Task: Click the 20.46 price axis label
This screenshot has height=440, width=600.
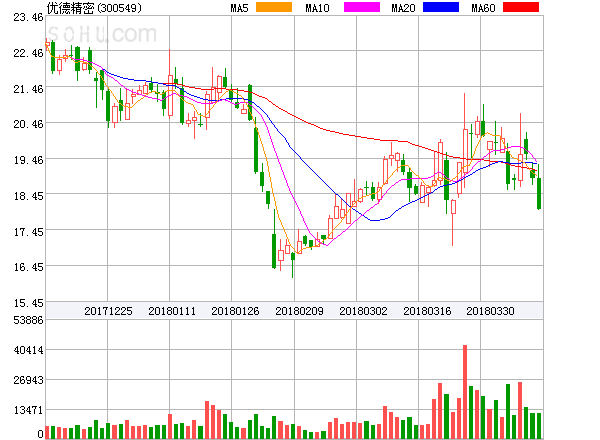Action: [x=28, y=124]
